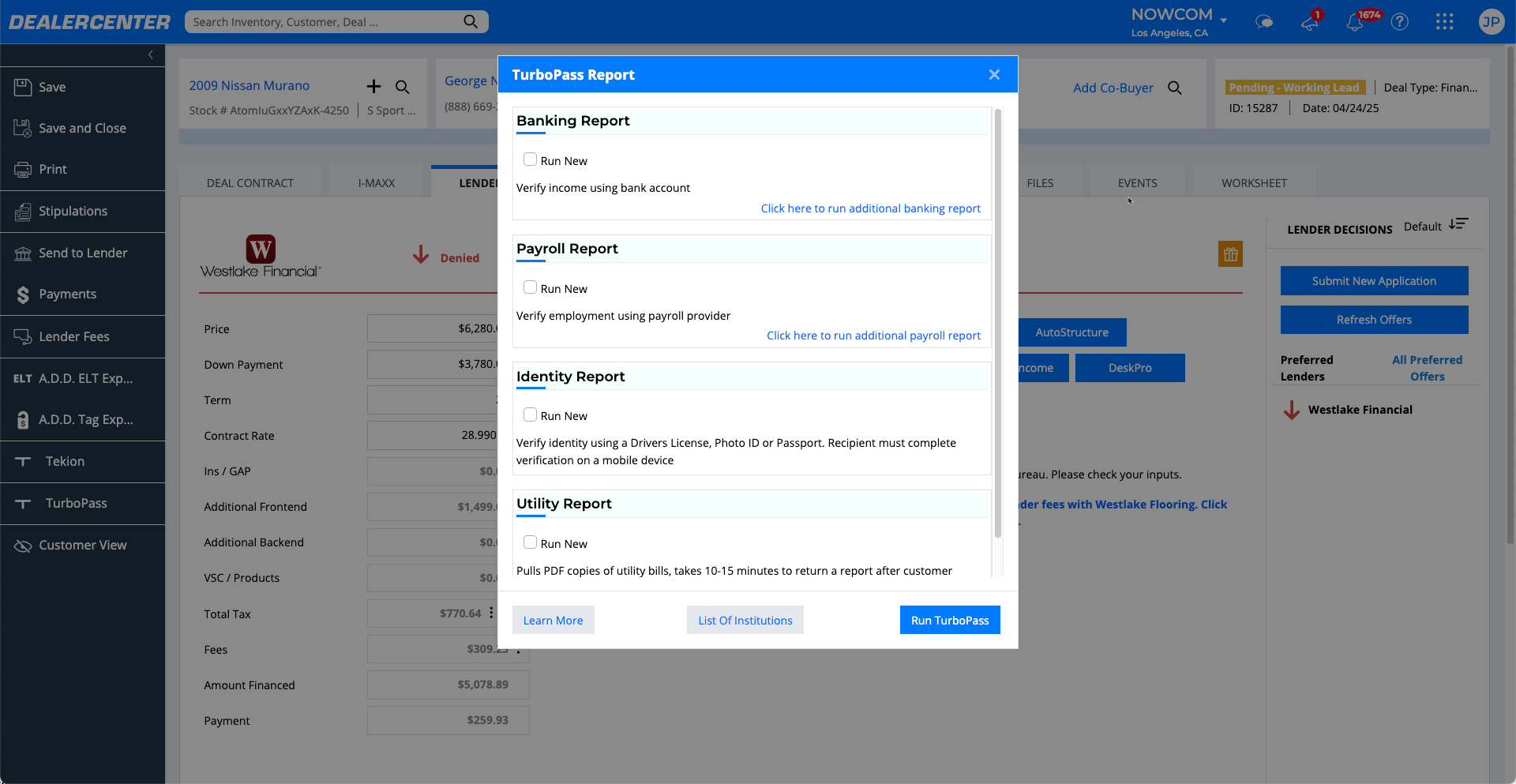Open All Preferred Offers link

[1427, 368]
